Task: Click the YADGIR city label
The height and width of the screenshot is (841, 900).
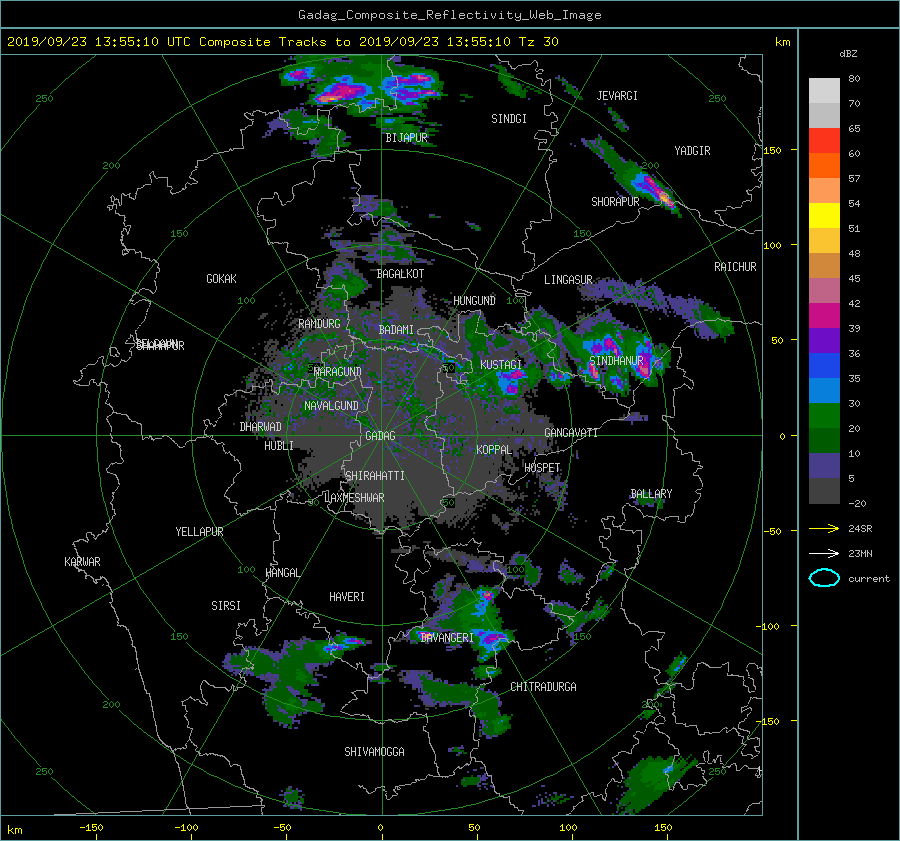Action: pos(692,151)
